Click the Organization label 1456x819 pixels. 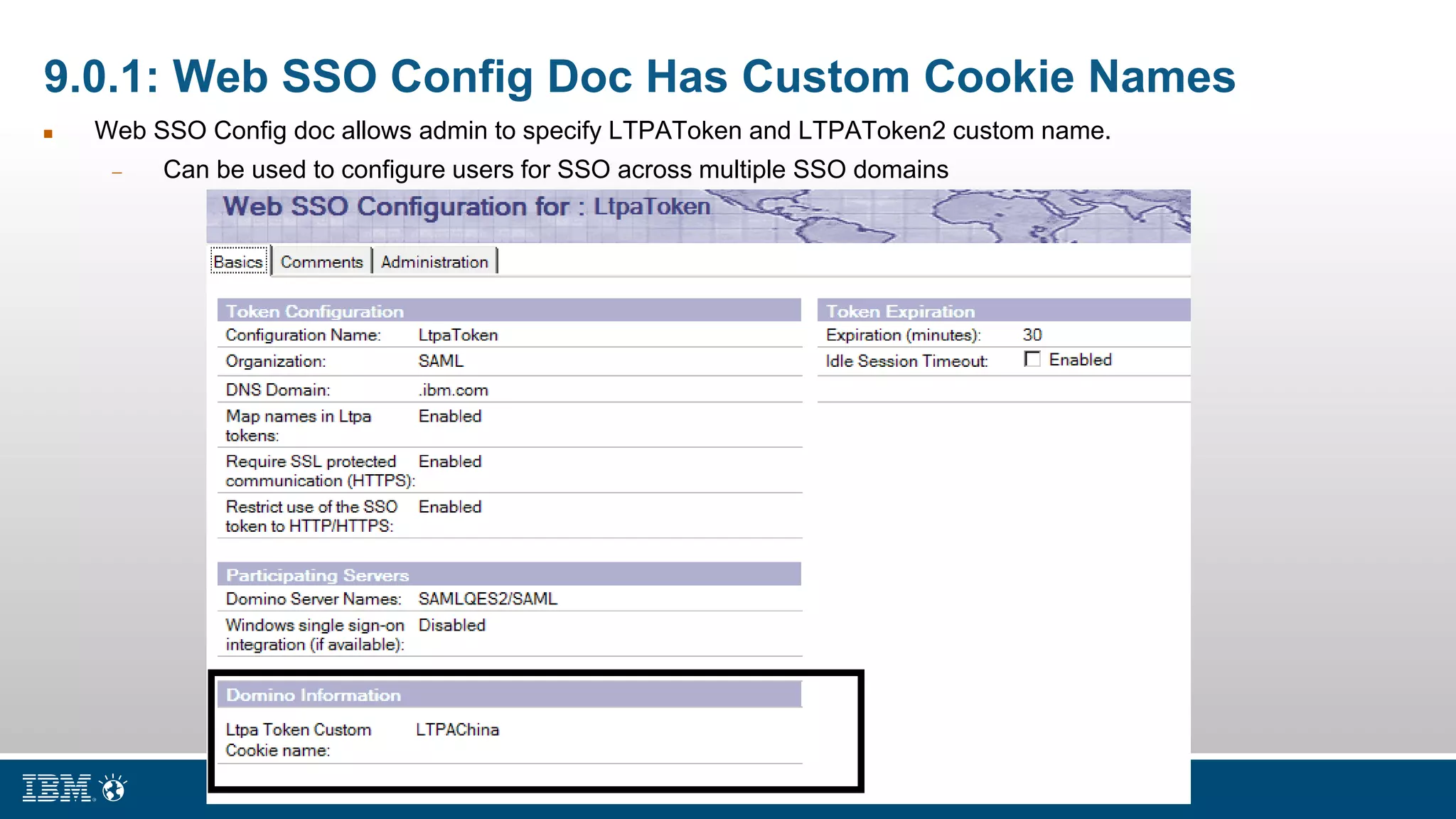(x=276, y=361)
